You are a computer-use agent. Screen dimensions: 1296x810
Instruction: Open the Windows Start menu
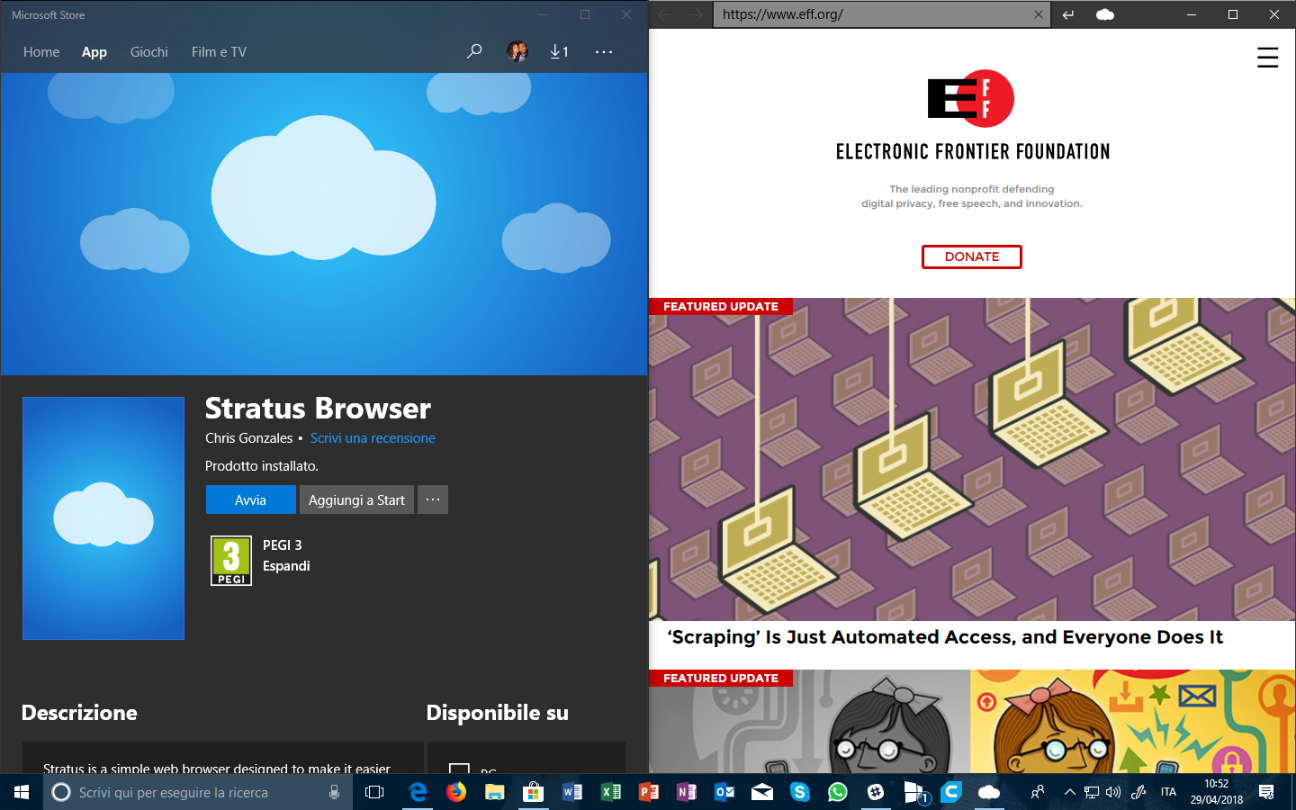[21, 792]
